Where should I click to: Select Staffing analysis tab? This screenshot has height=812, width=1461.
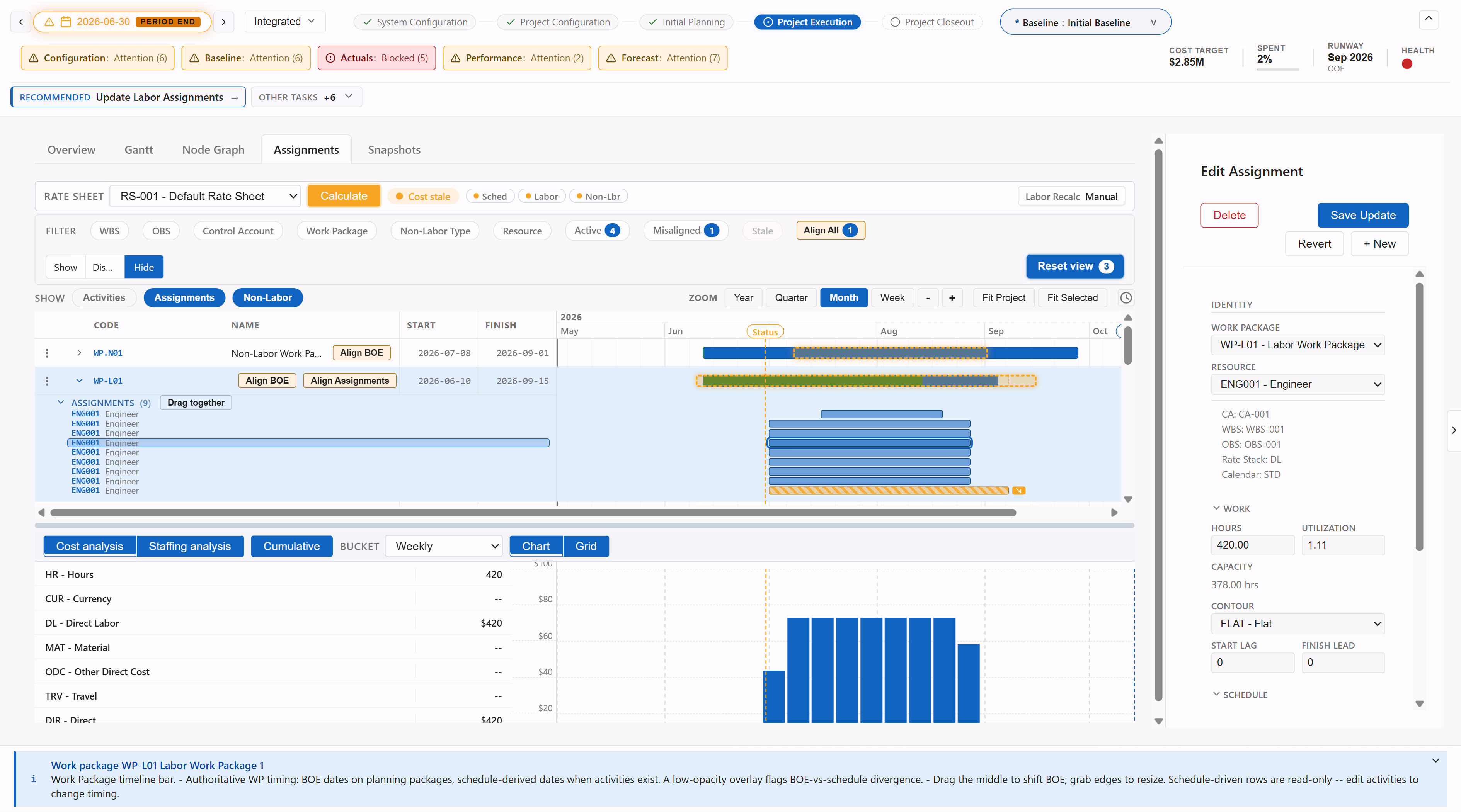click(190, 546)
